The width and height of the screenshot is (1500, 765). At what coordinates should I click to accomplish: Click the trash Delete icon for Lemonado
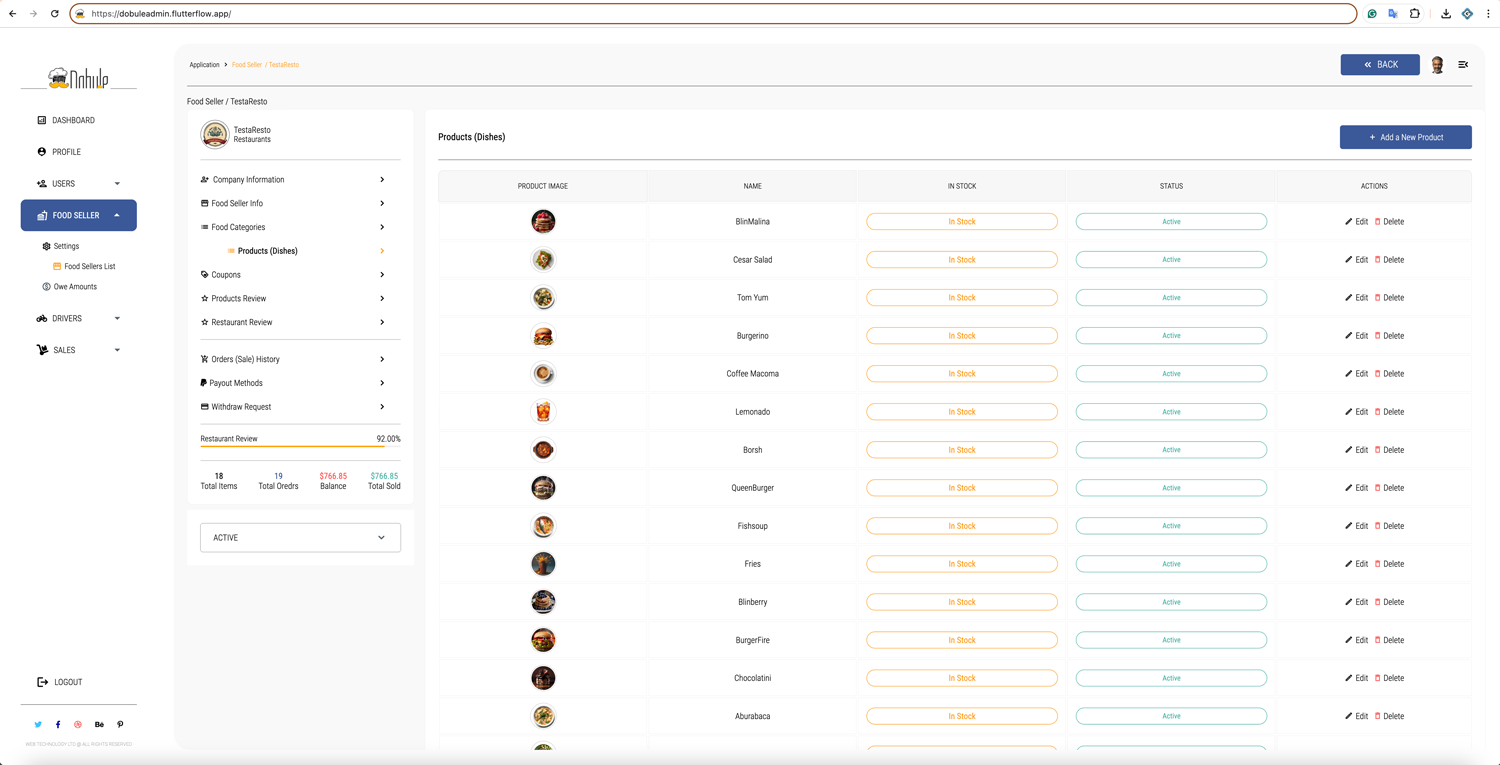click(x=1377, y=411)
